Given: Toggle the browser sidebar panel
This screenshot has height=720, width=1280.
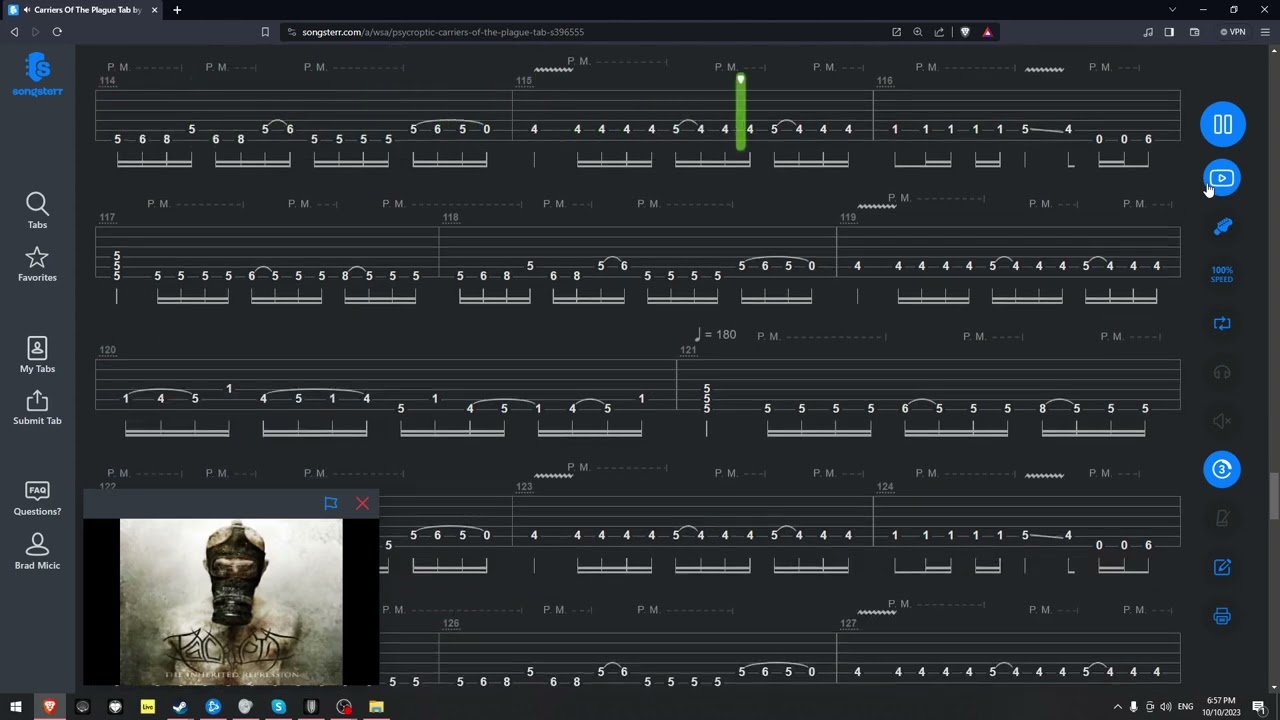Looking at the screenshot, I should pos(1169,32).
